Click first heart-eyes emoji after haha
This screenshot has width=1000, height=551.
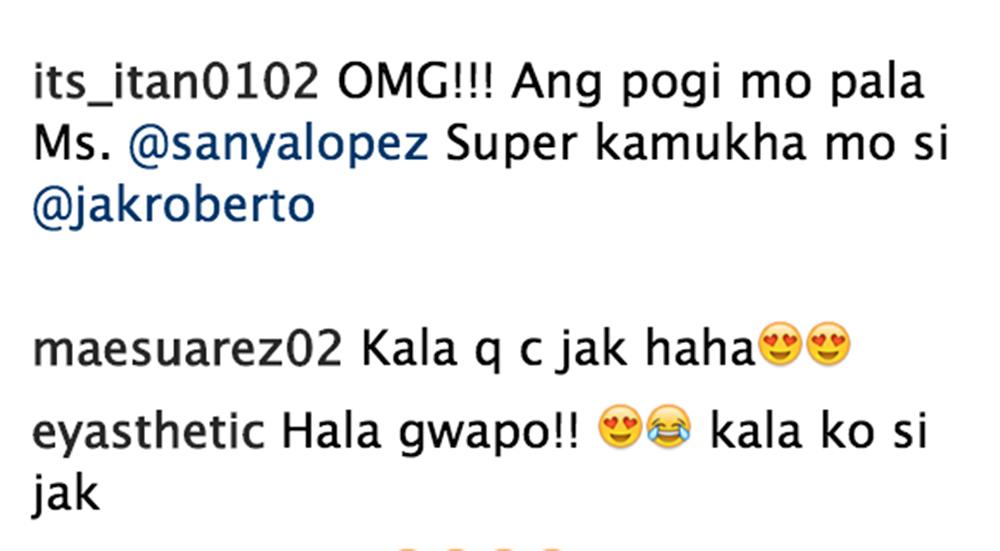pos(781,344)
